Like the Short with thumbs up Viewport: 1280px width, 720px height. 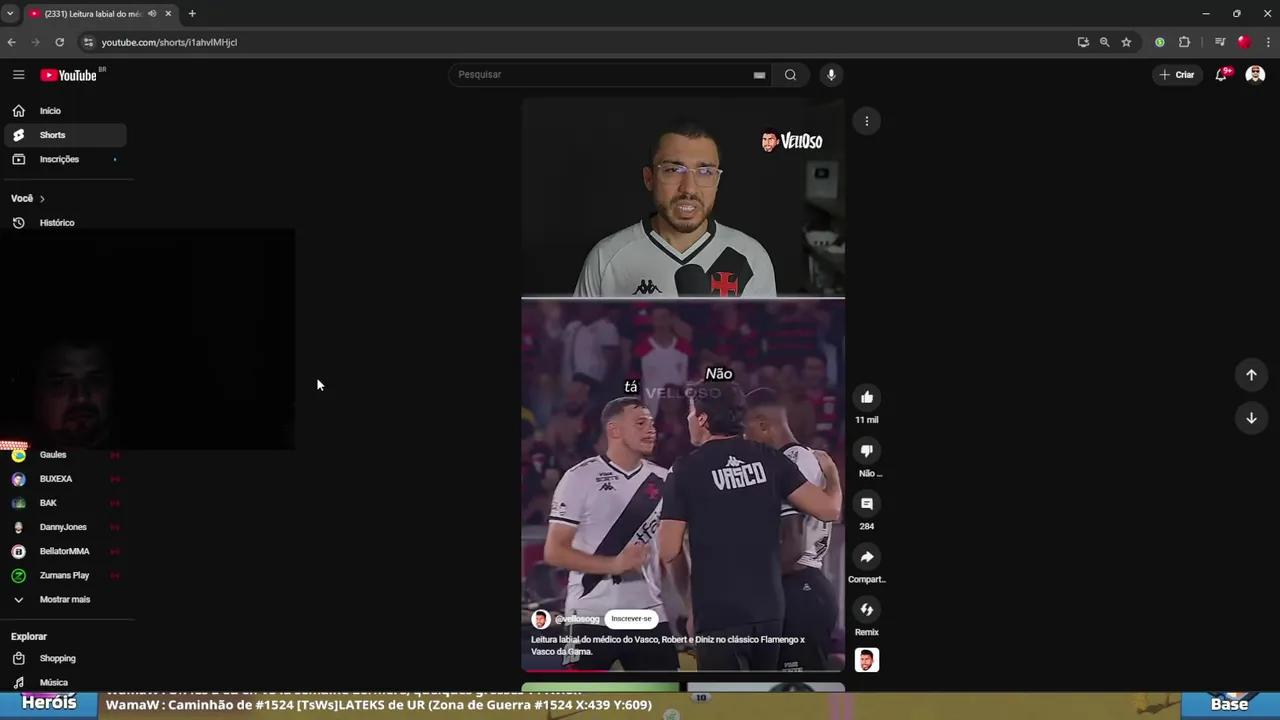click(x=867, y=397)
